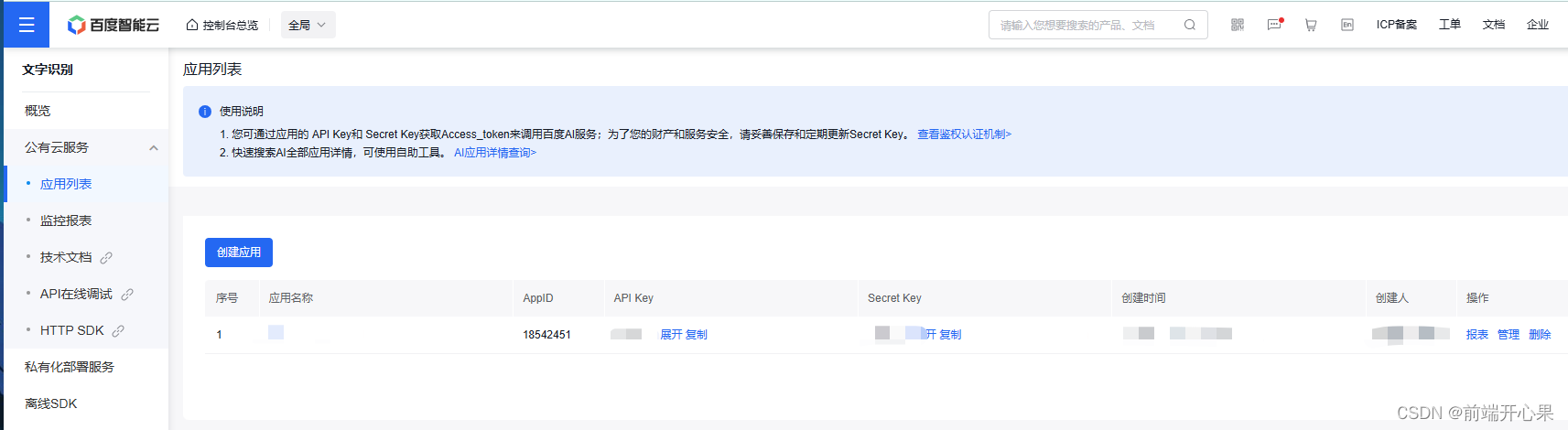Click the 文字识别 sidebar title
Viewport: 1568px width, 430px height.
pos(48,70)
